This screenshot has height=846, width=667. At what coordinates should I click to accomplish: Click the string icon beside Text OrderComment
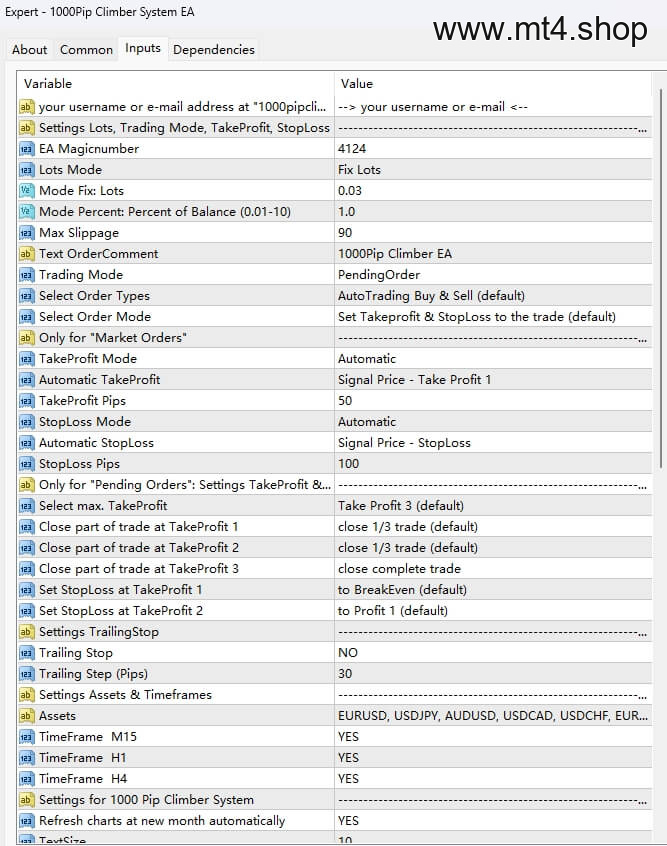26,254
